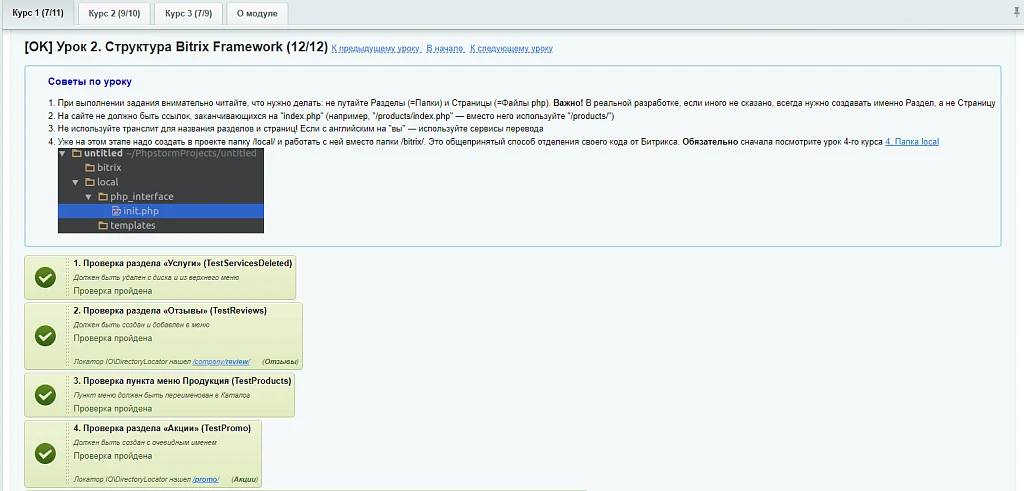Click the green checkmark of the TestServicesDeleted check

45,277
